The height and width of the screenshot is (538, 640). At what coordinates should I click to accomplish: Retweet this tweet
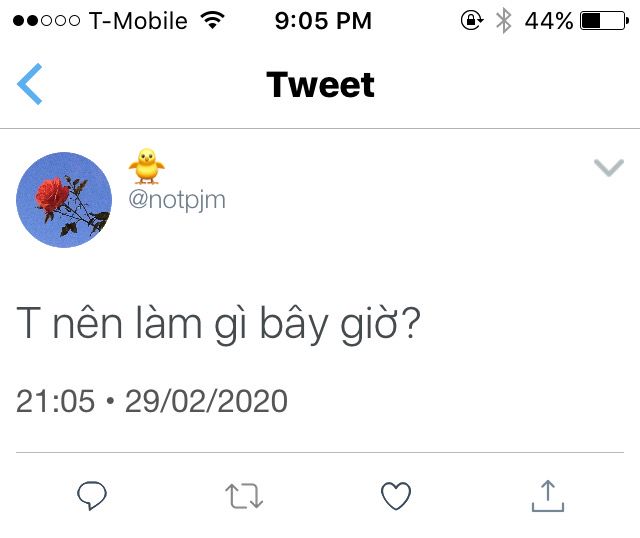click(244, 496)
